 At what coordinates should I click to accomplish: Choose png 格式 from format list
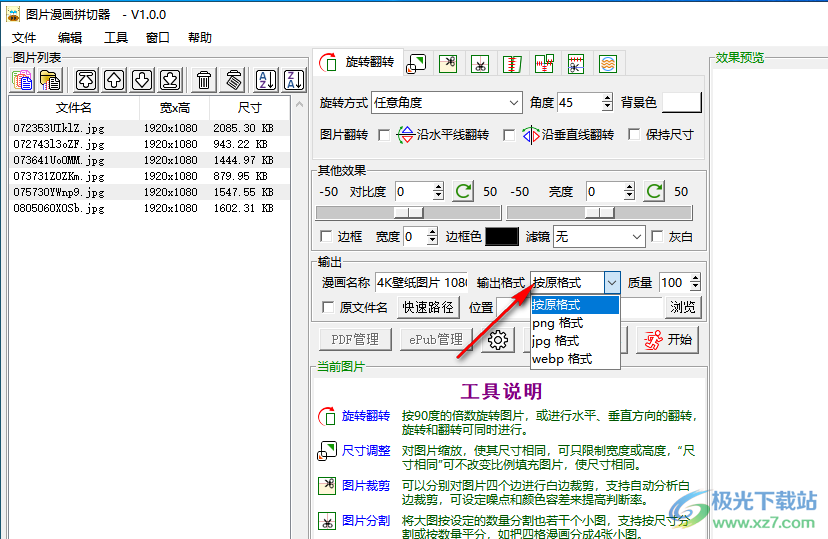(575, 323)
